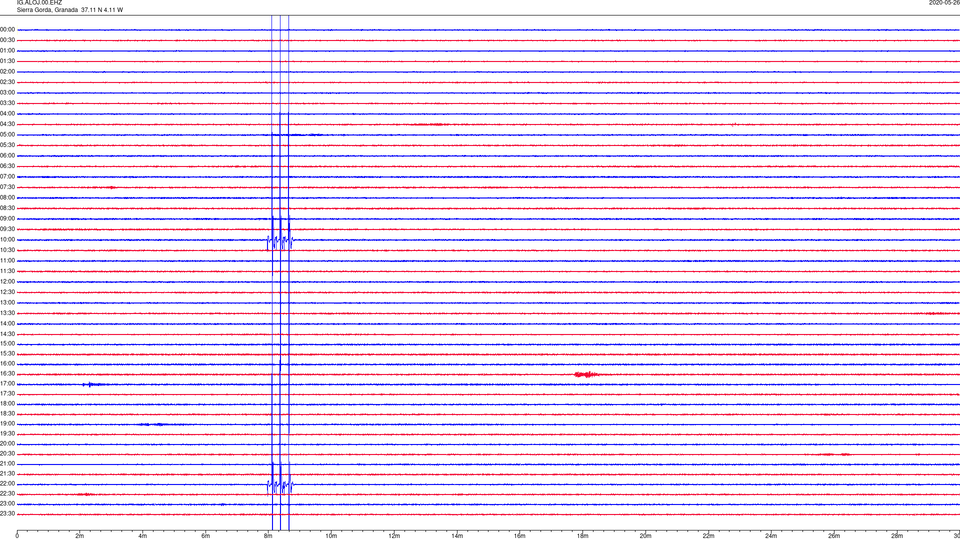Click the date label at top right
This screenshot has width=960, height=540.
click(x=944, y=3)
